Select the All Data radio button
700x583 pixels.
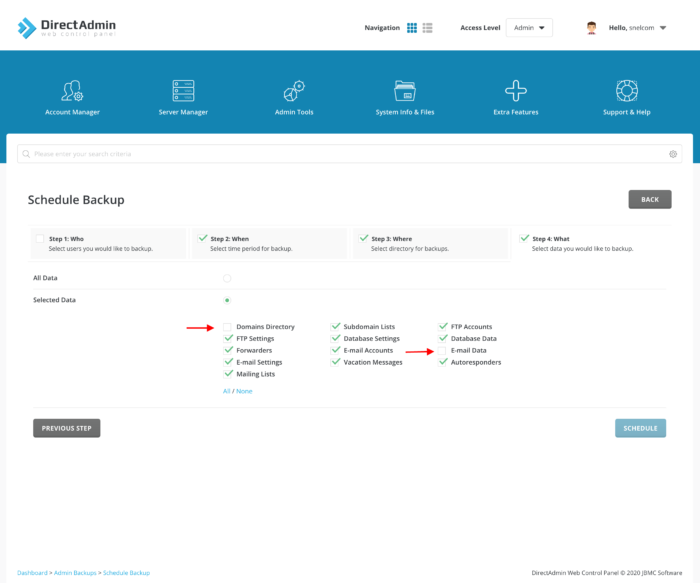(x=227, y=278)
